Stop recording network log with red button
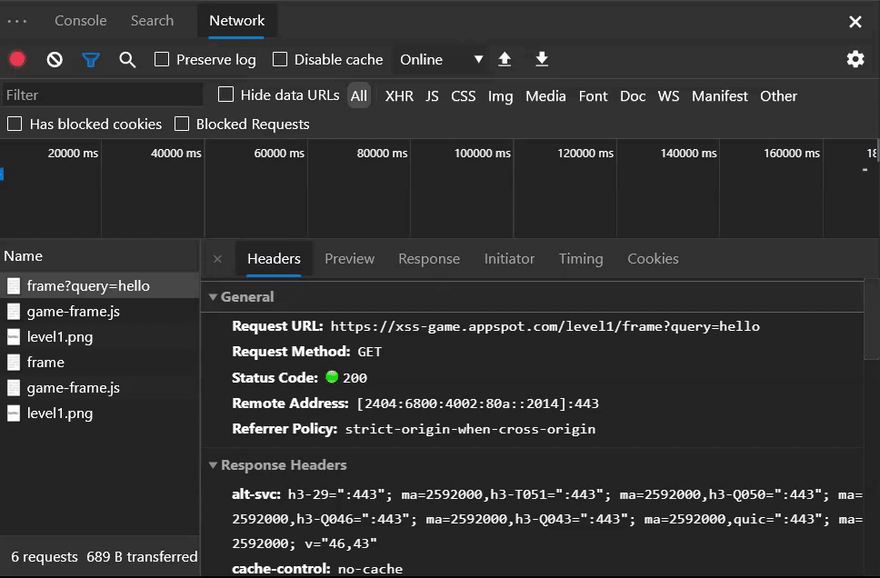 point(17,59)
